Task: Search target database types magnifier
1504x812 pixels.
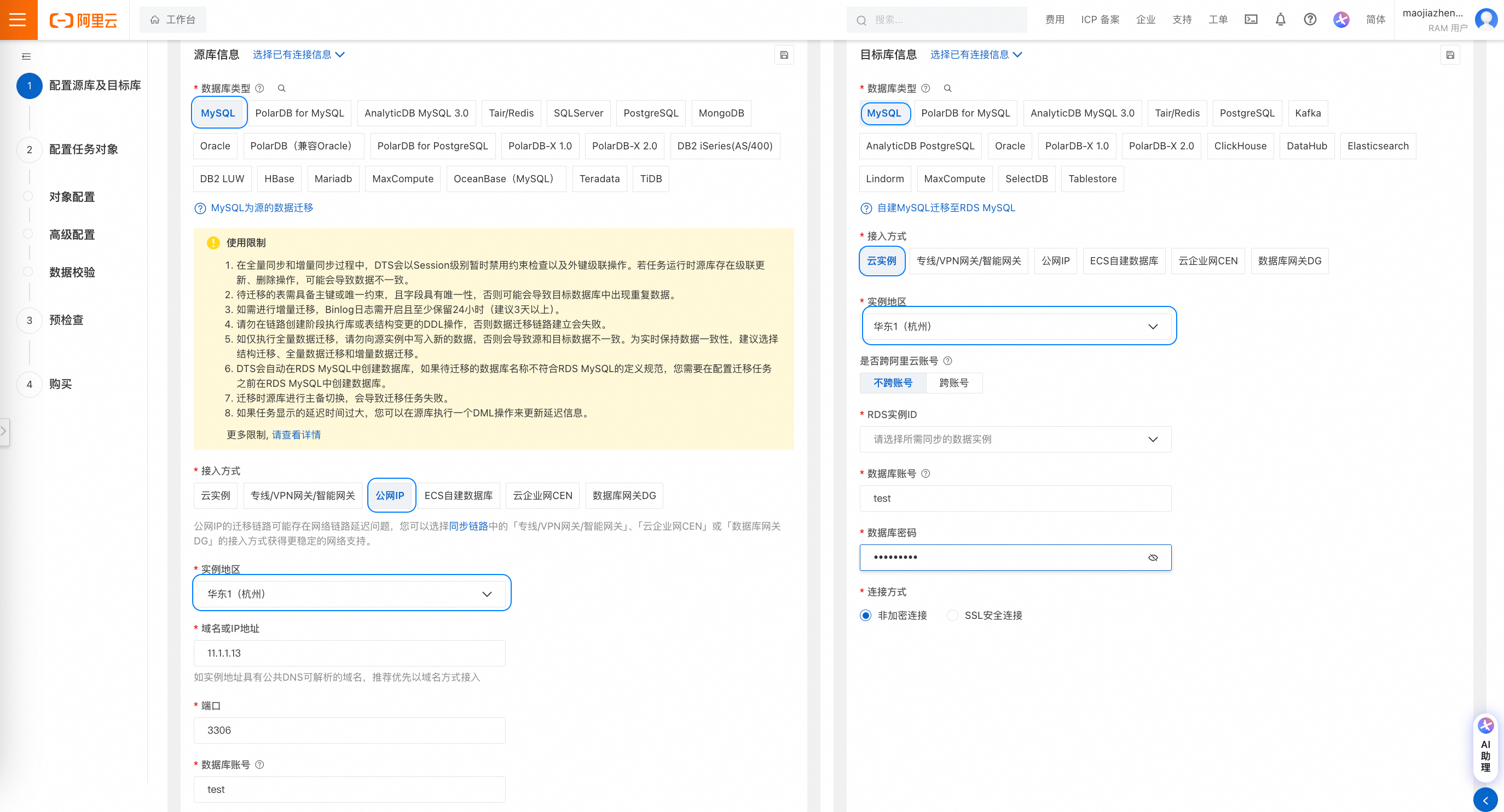Action: pyautogui.click(x=947, y=88)
